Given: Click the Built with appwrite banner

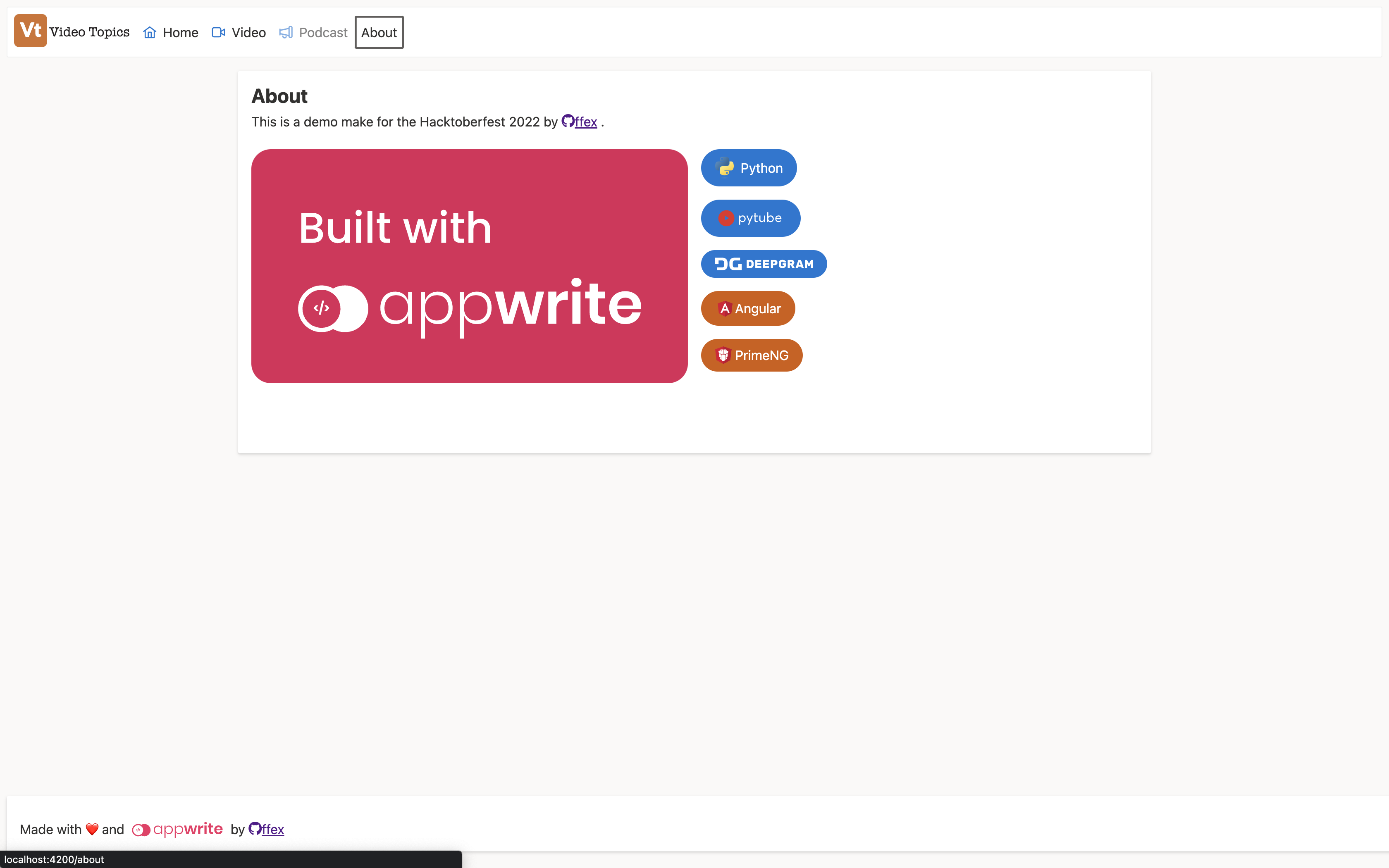Looking at the screenshot, I should [469, 266].
